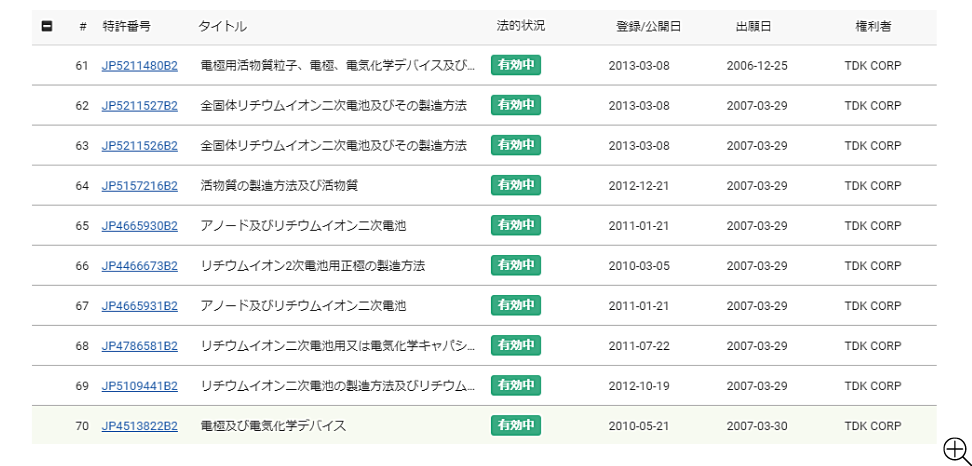Image resolution: width=972 pixels, height=466 pixels.
Task: Select title 電極用活物質粒子、電極、電気化学デバイス及び…
Action: [338, 66]
